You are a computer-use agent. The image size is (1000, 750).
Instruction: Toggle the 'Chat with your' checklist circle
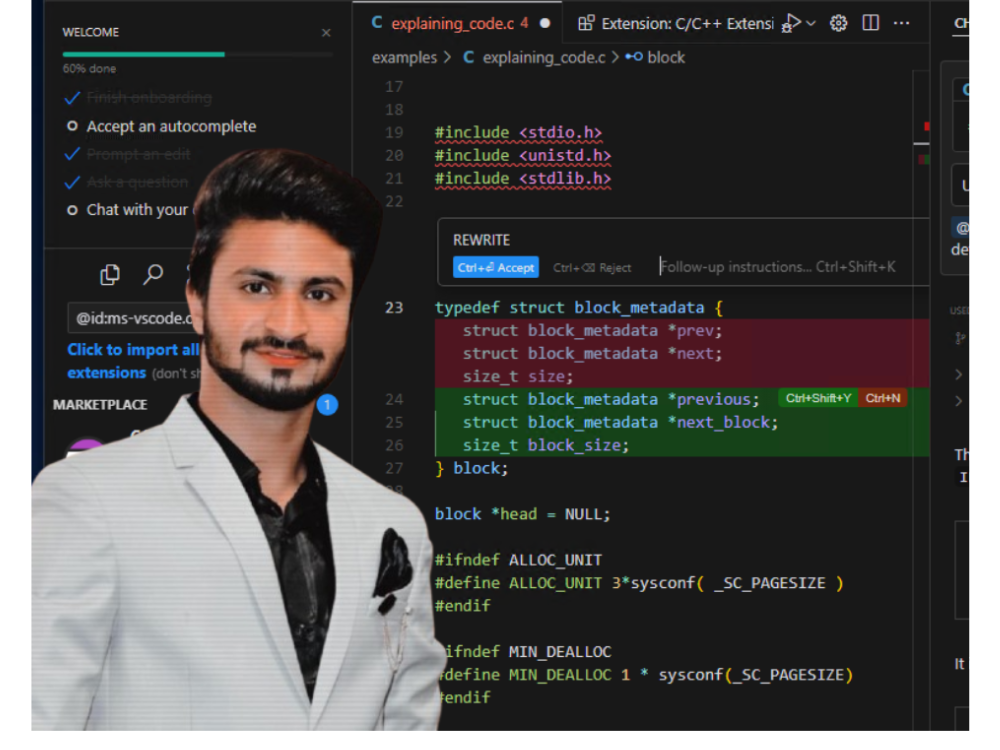pos(72,210)
